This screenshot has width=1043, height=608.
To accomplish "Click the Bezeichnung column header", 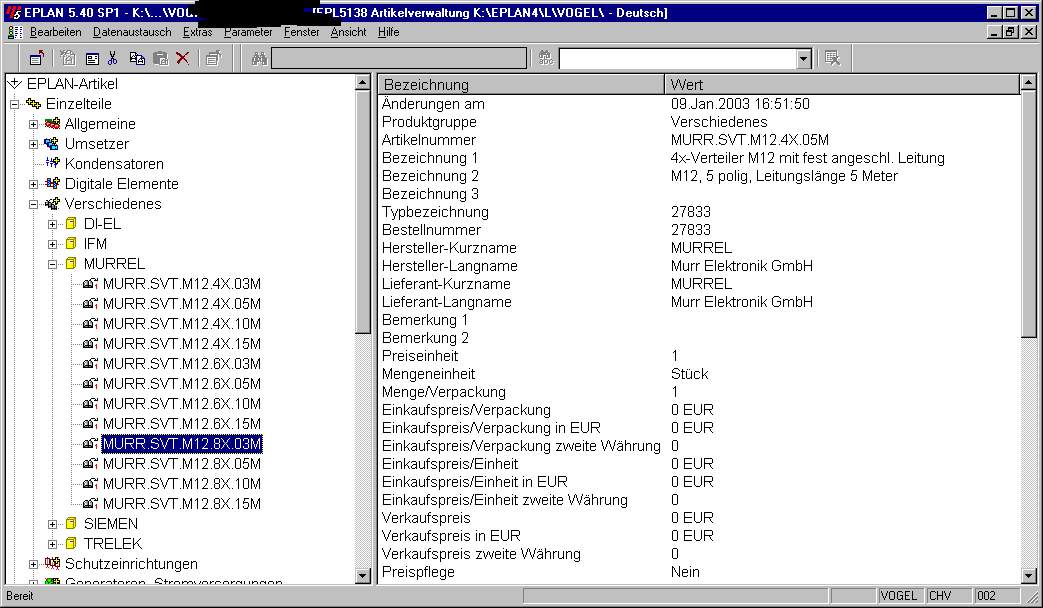I will click(522, 84).
